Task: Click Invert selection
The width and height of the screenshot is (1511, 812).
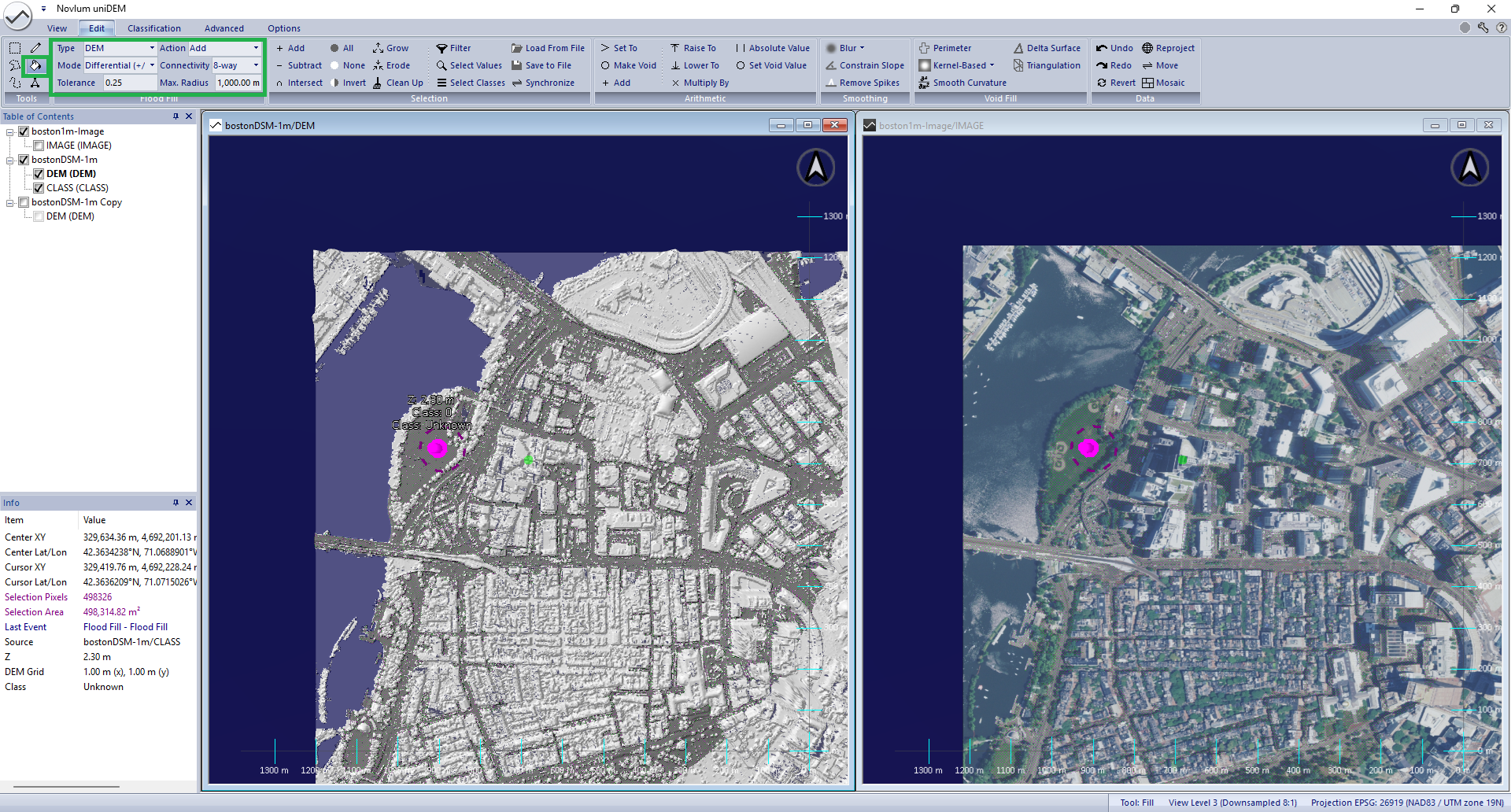Action: pyautogui.click(x=348, y=83)
